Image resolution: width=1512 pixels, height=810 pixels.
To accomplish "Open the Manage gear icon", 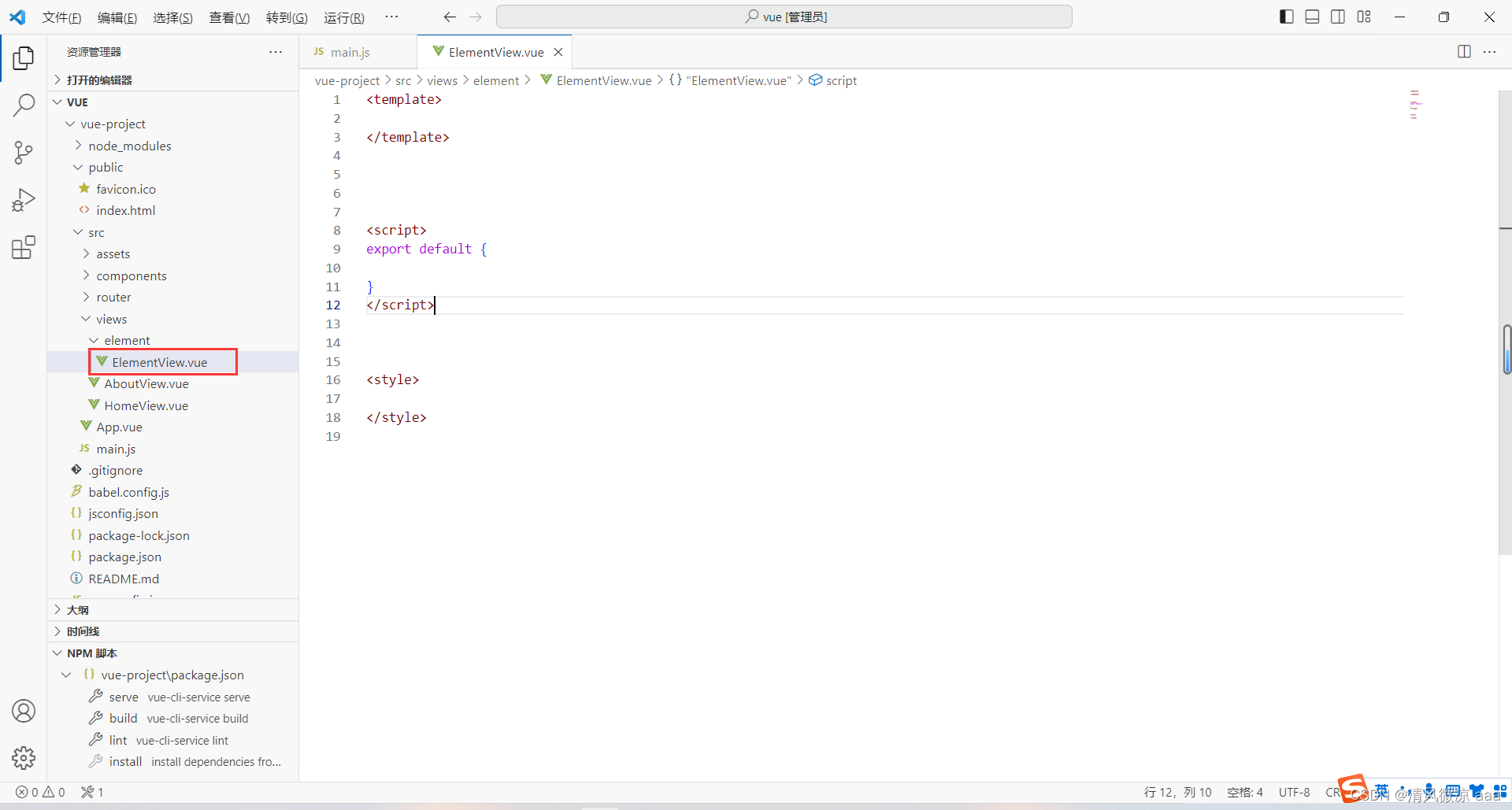I will point(24,757).
